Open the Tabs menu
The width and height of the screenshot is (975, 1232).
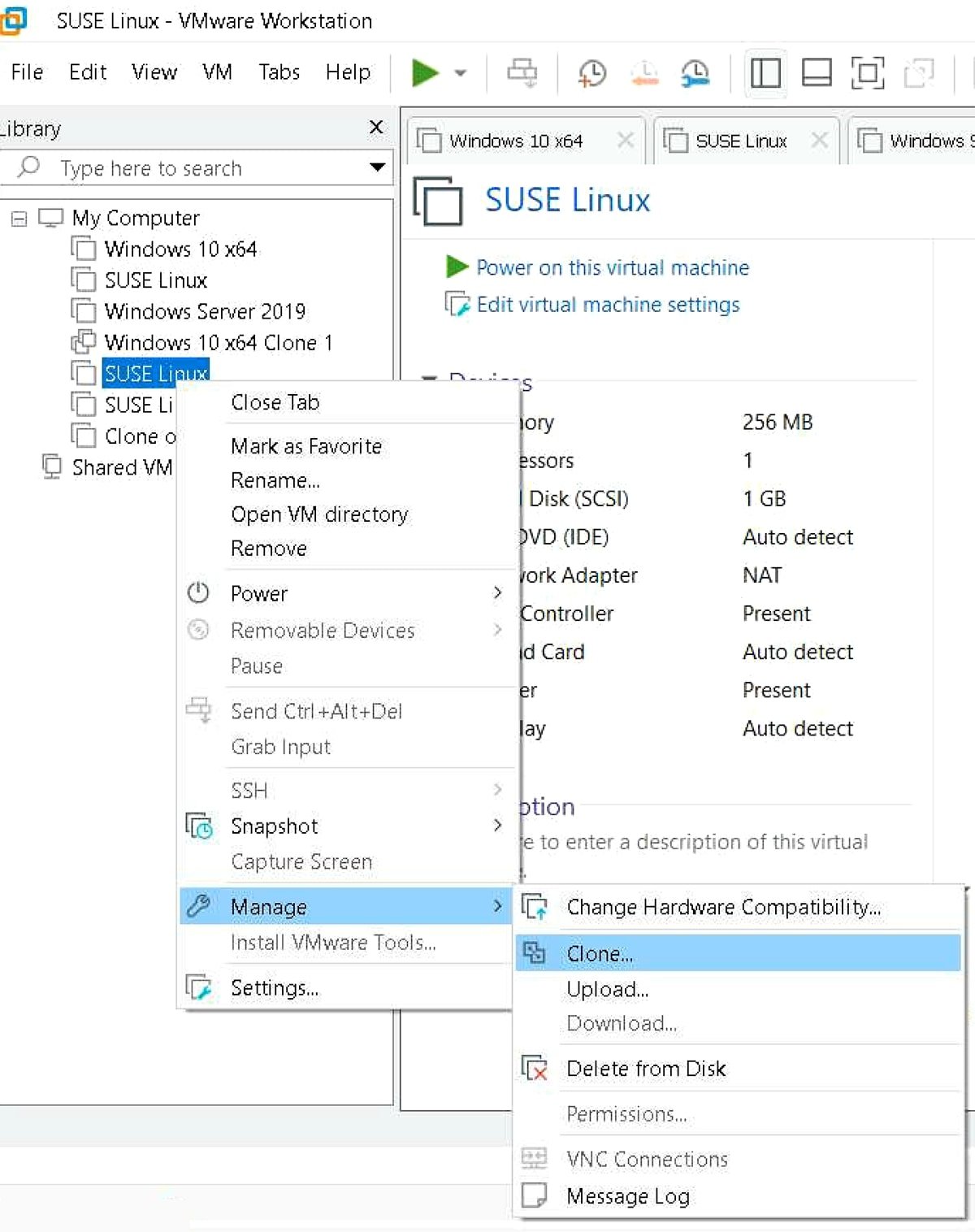[x=279, y=72]
